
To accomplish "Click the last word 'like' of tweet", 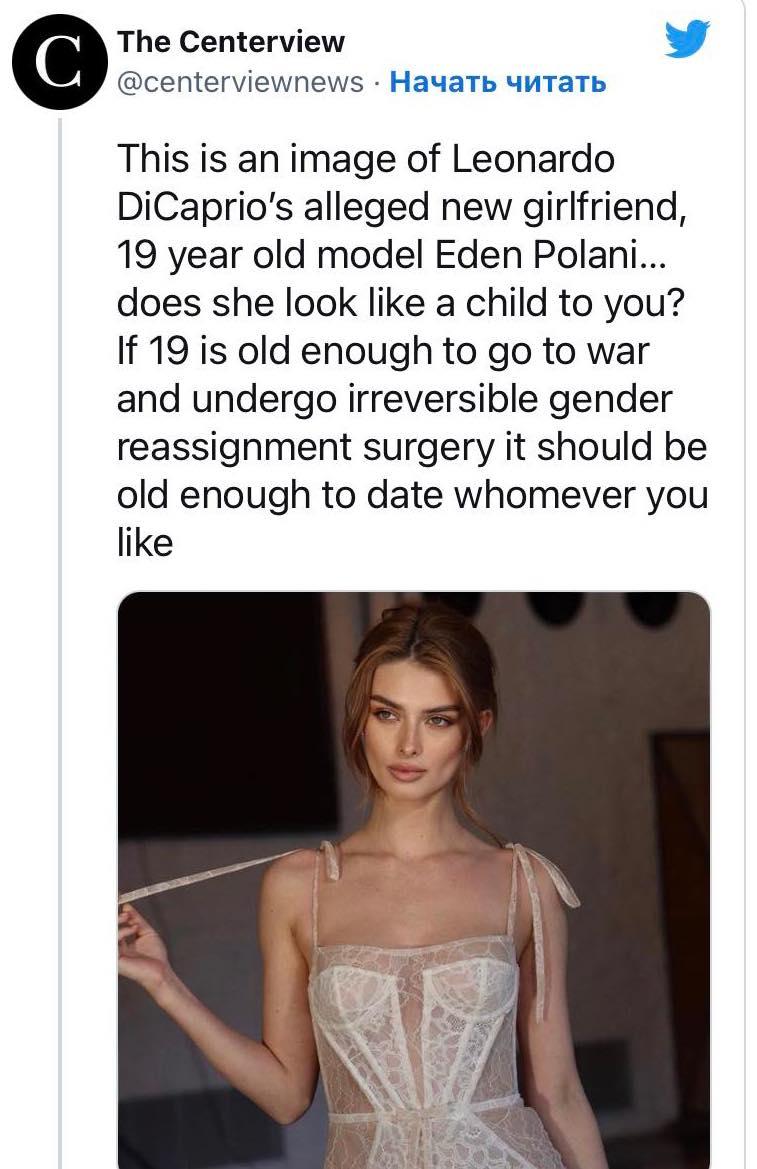I will click(x=145, y=542).
